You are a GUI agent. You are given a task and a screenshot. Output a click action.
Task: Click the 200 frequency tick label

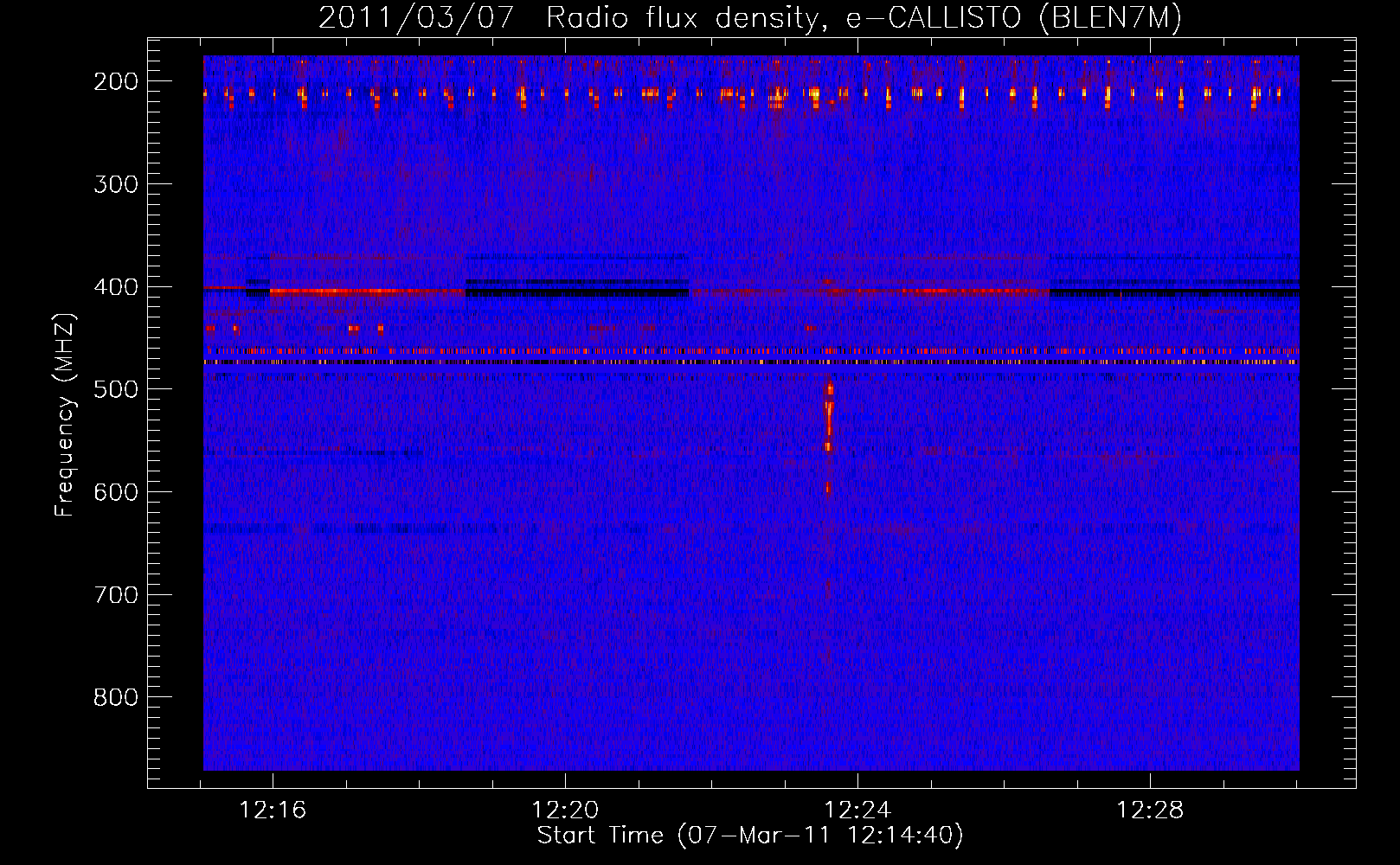point(116,81)
